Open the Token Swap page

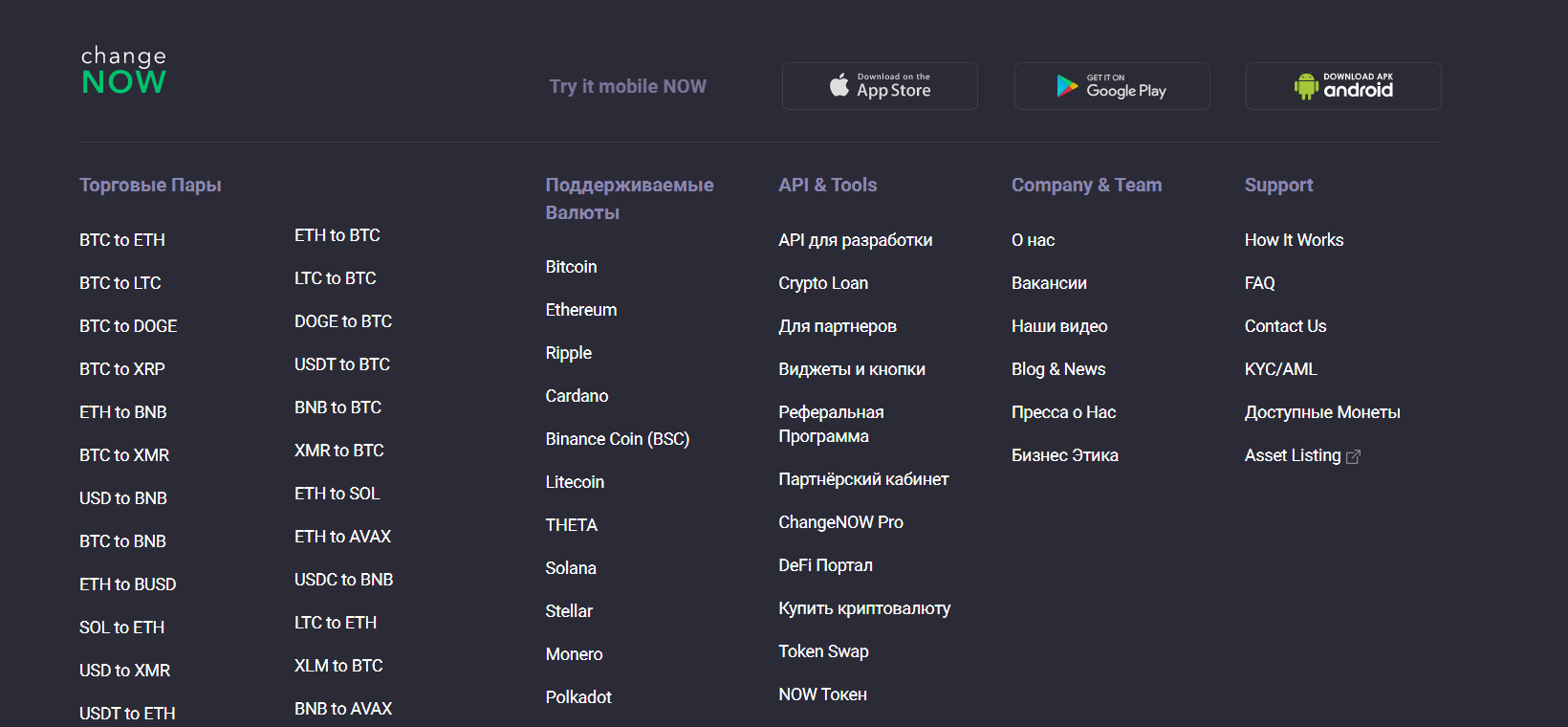823,651
